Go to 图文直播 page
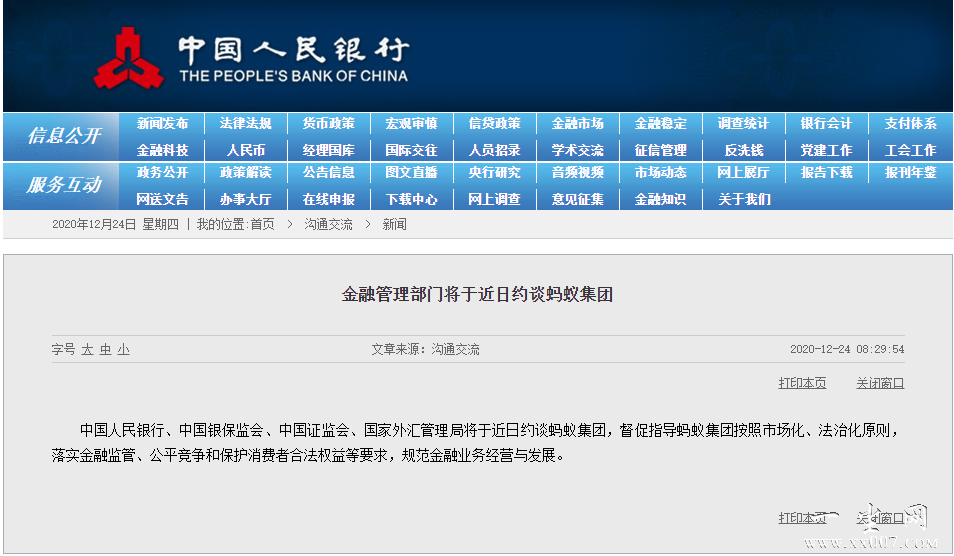 411,173
